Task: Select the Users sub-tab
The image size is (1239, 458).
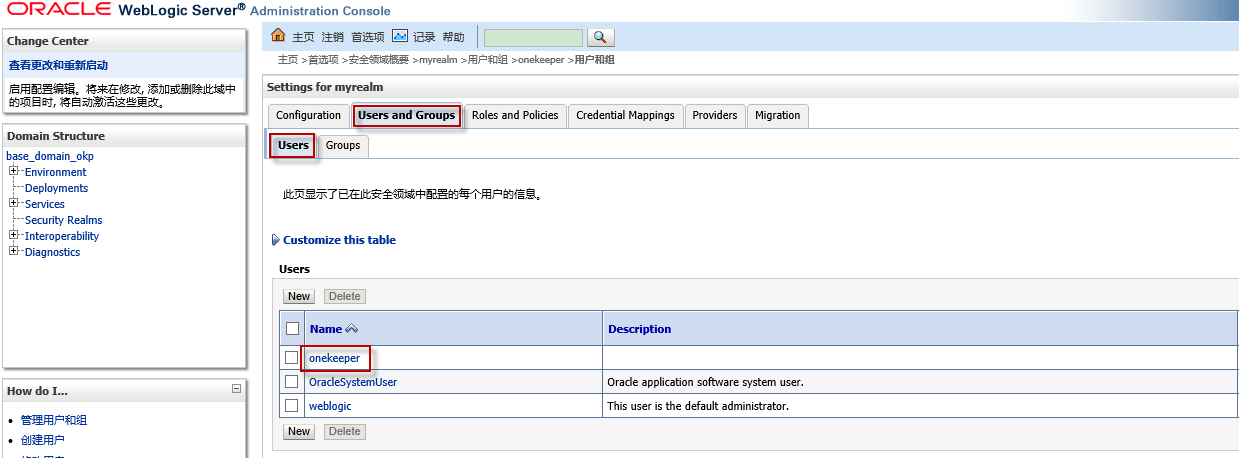Action: [293, 145]
